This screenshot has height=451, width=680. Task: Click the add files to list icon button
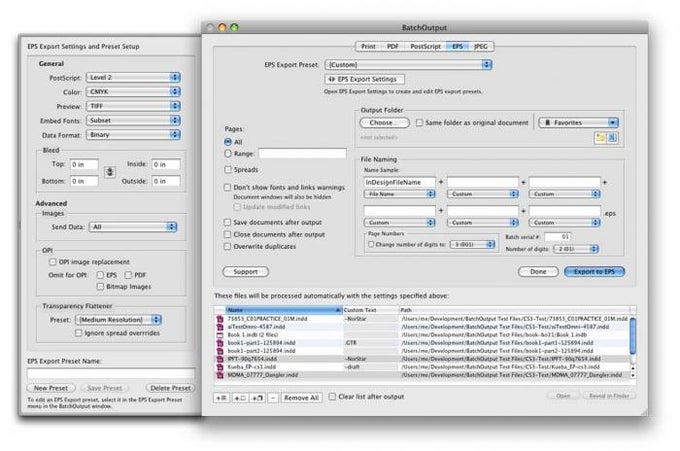click(222, 398)
